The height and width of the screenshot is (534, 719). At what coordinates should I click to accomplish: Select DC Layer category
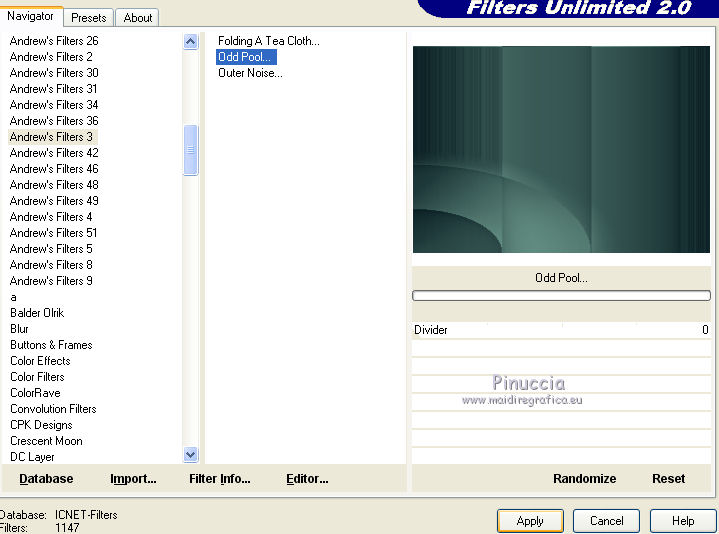click(x=32, y=457)
